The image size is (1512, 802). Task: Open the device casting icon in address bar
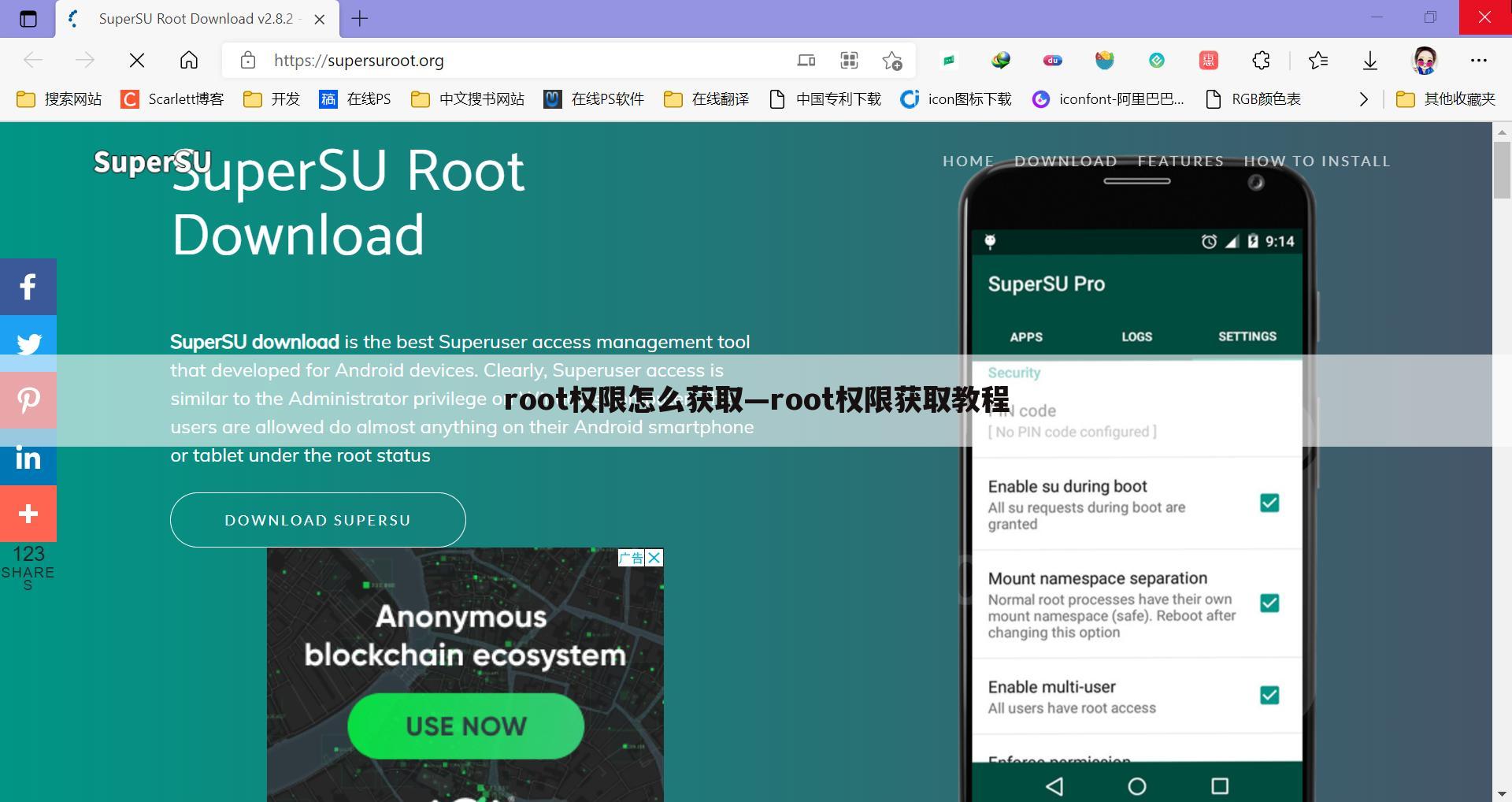[806, 60]
